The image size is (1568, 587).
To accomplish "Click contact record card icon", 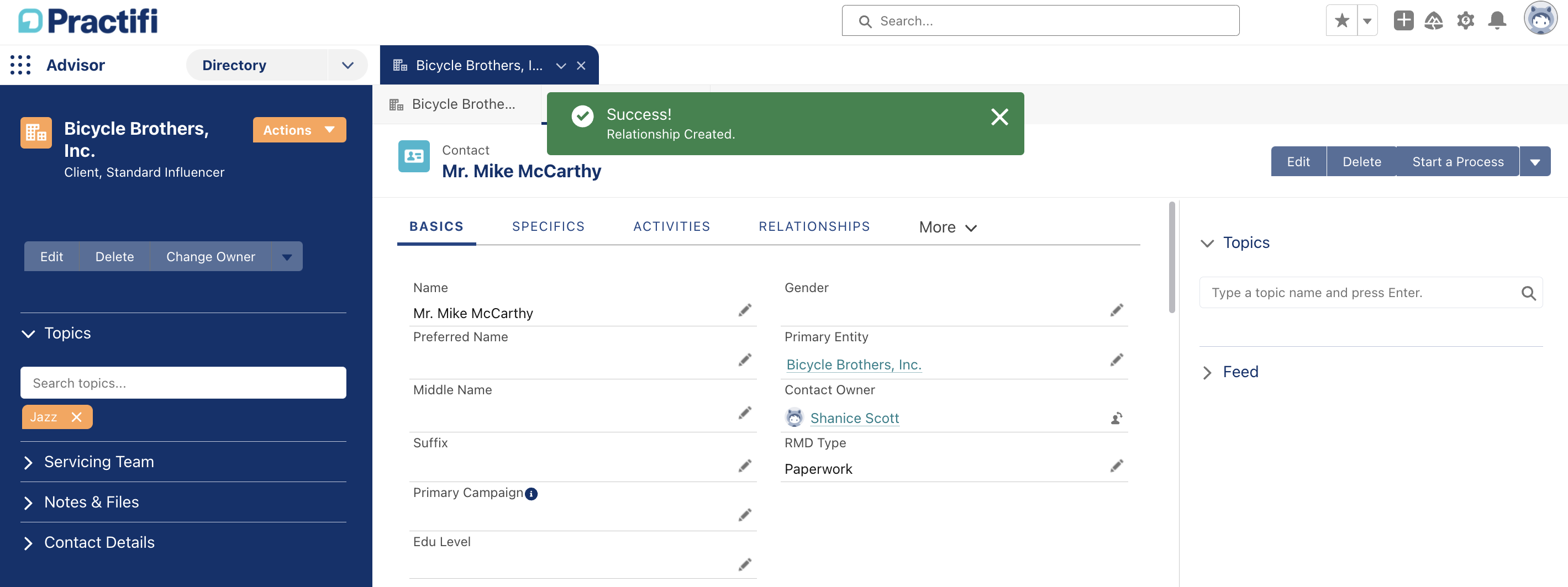I will [x=414, y=156].
